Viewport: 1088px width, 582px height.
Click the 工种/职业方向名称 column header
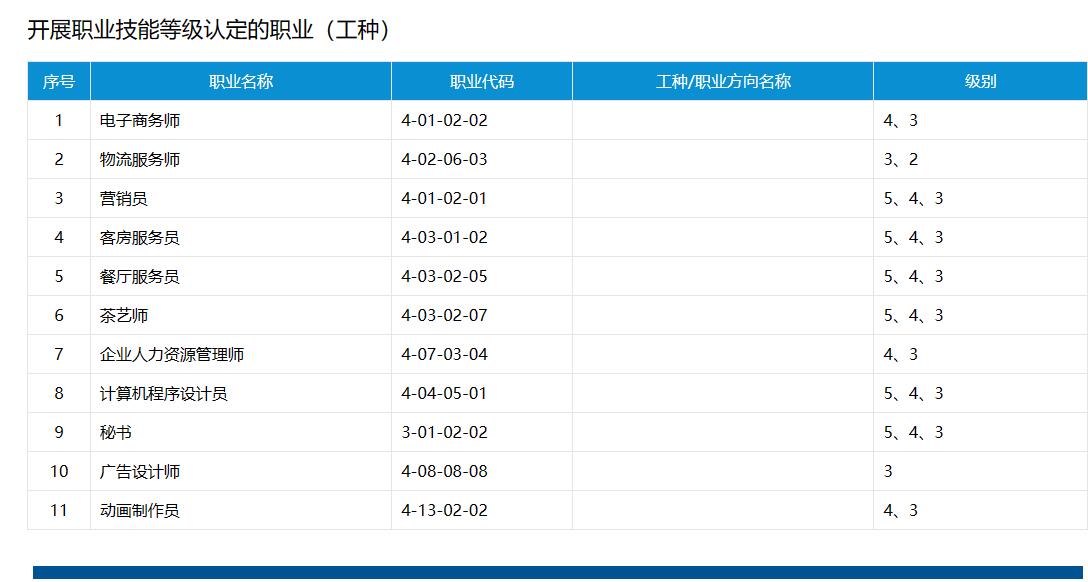tap(722, 82)
